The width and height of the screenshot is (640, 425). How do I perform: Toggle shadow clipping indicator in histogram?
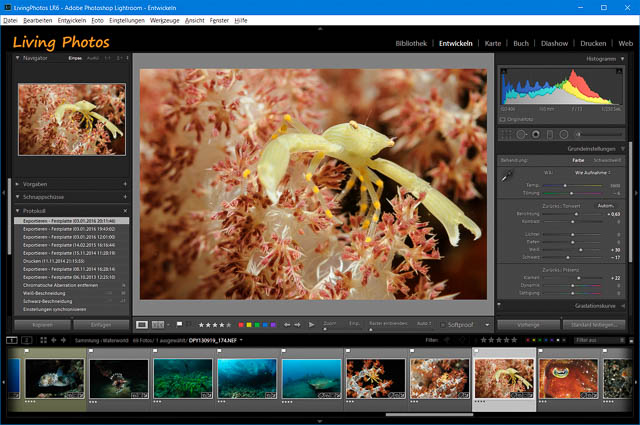(504, 71)
